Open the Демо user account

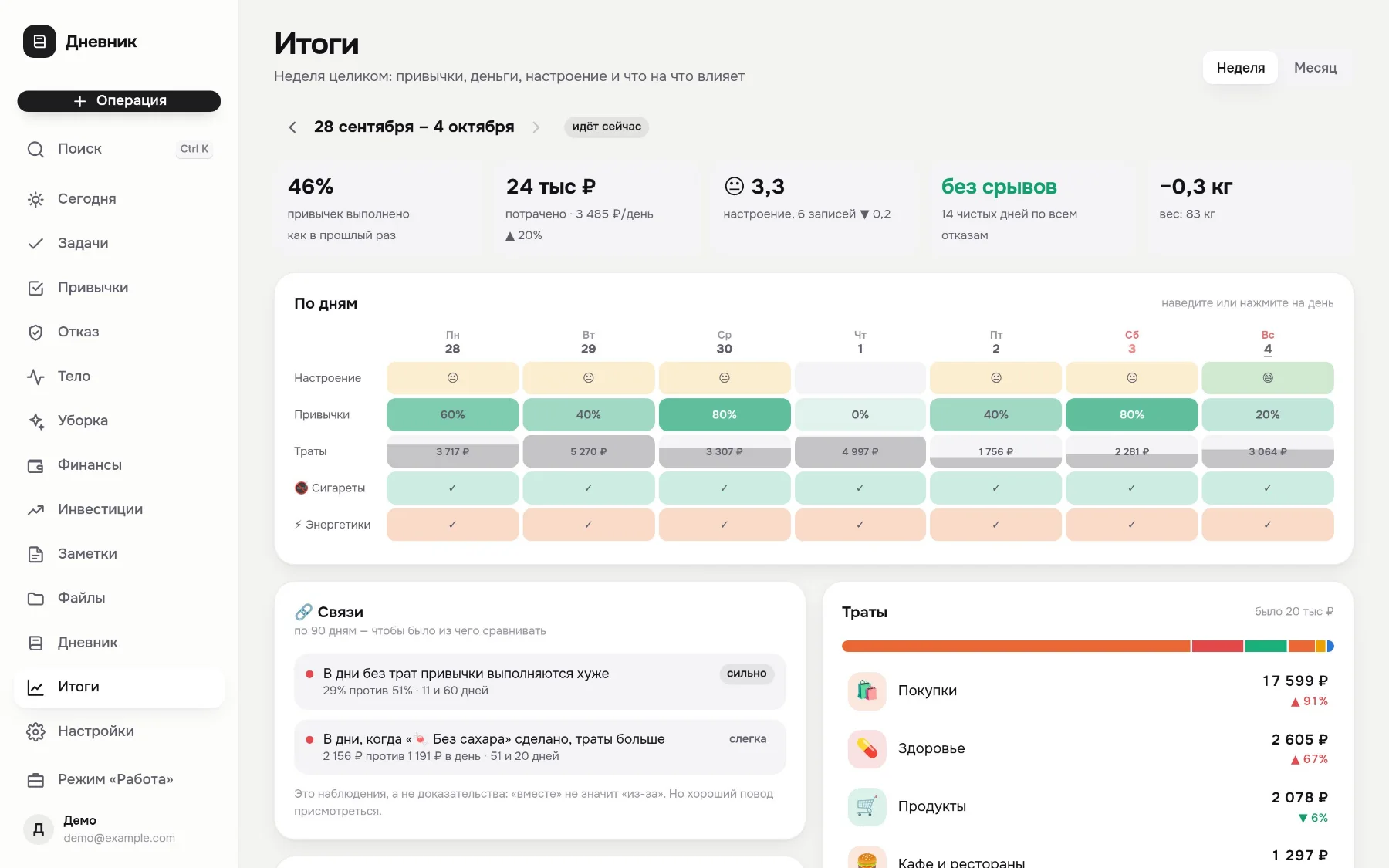(119, 829)
